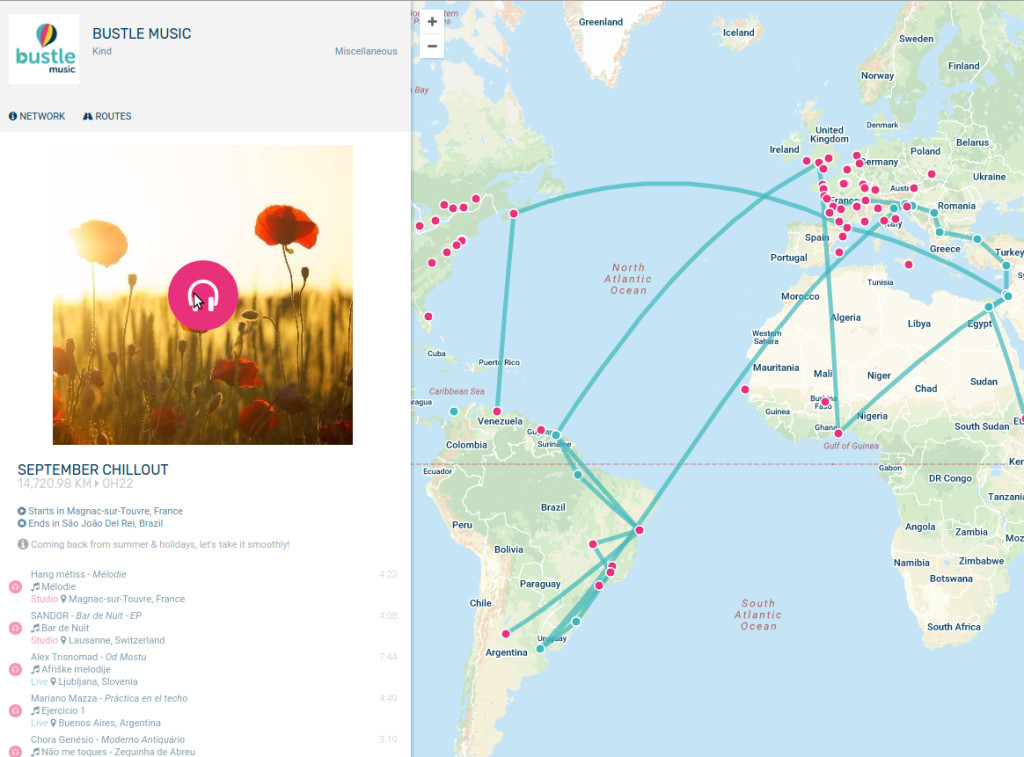Click 'Ends in São João Del Rei, Brazil' text
Image resolution: width=1024 pixels, height=757 pixels.
pyautogui.click(x=95, y=523)
